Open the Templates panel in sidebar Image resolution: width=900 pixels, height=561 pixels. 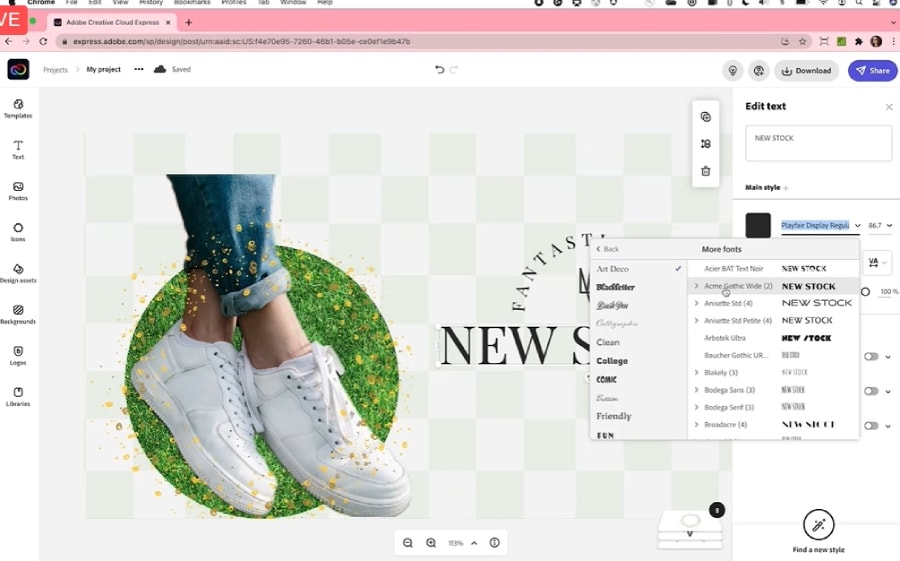18,108
